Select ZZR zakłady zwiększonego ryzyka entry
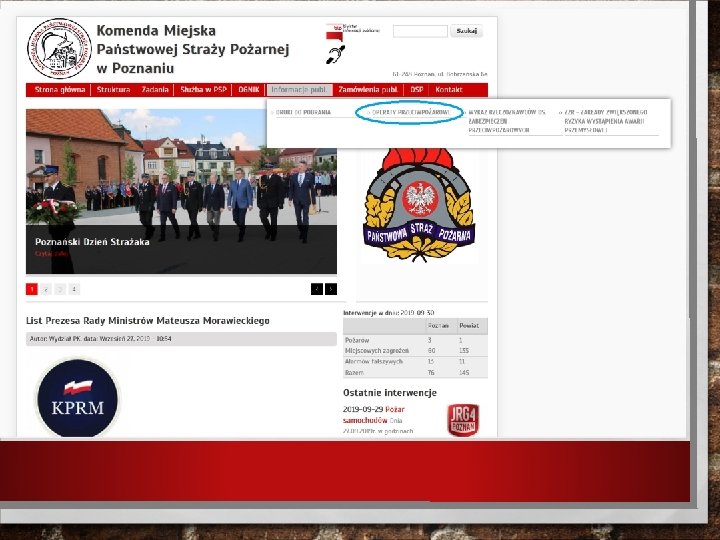Image resolution: width=720 pixels, height=540 pixels. click(604, 121)
